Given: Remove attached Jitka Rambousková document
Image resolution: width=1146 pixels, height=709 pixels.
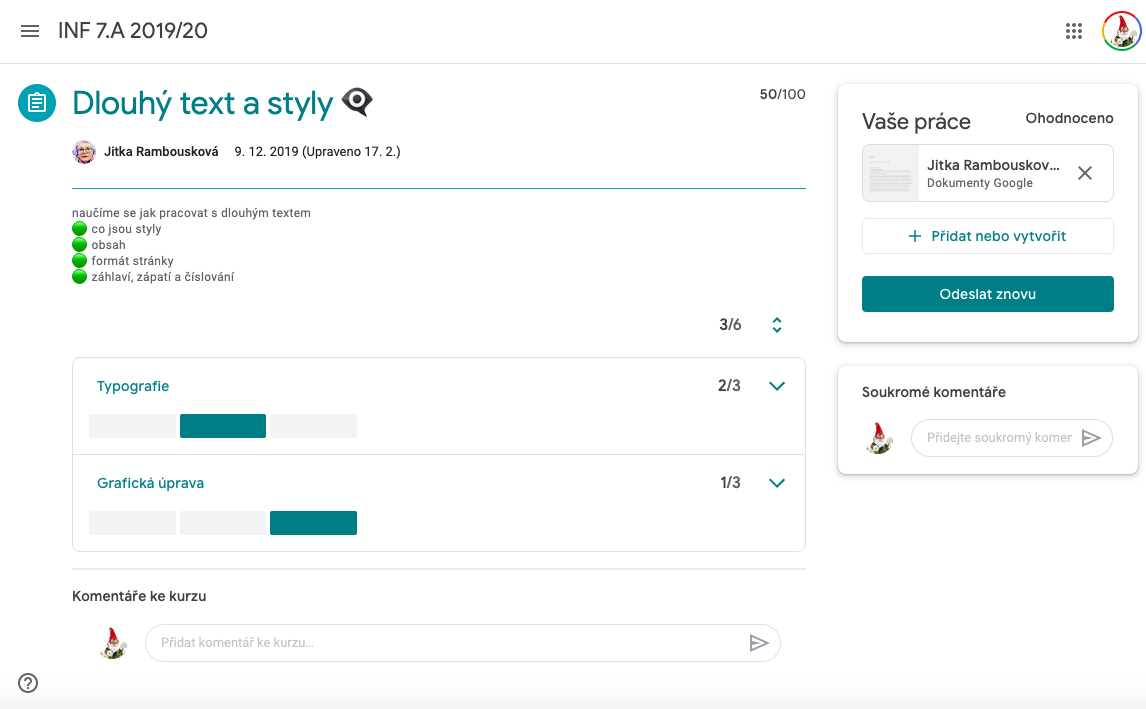Looking at the screenshot, I should tap(1085, 173).
